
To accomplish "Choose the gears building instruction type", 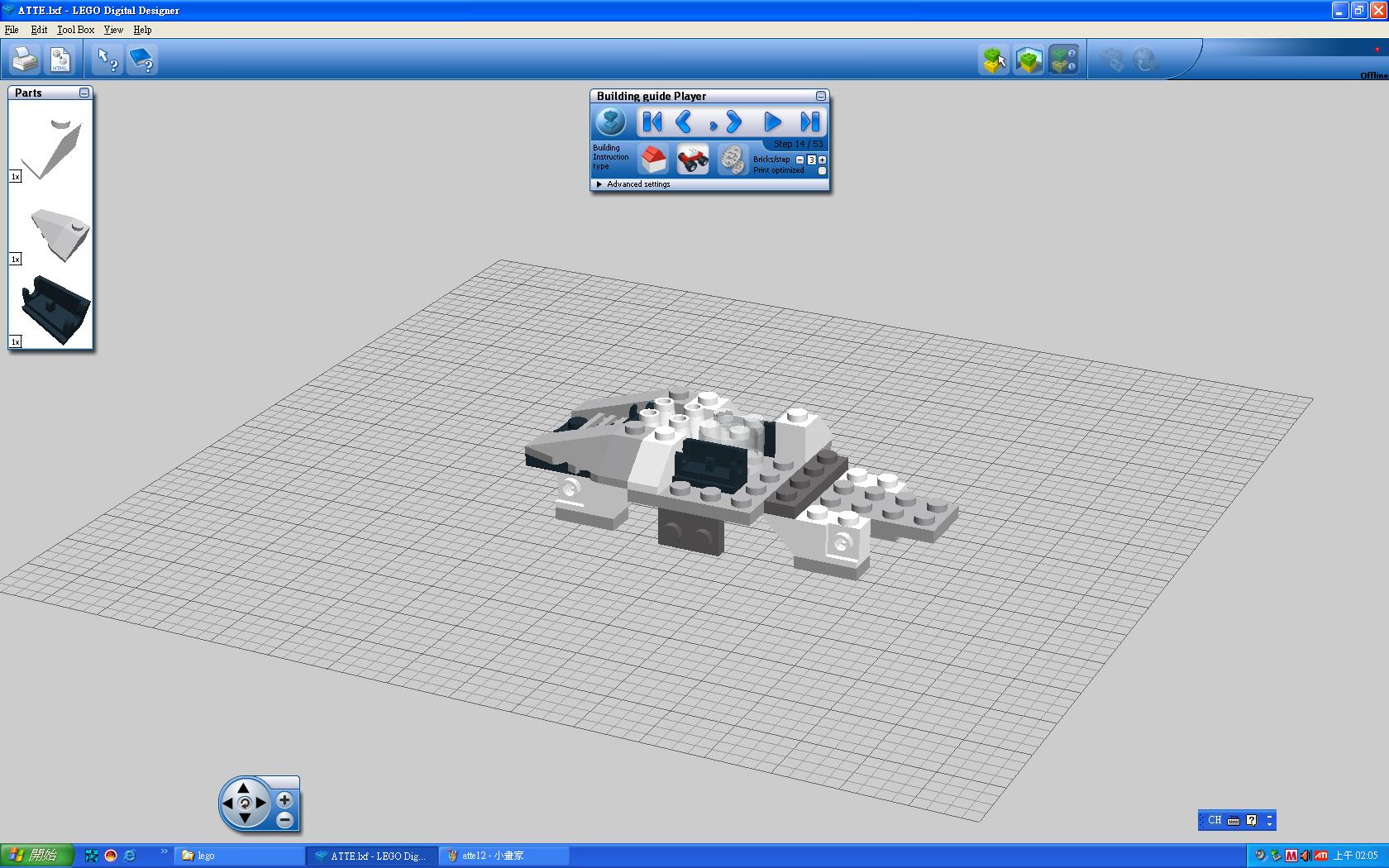I will pos(732,159).
